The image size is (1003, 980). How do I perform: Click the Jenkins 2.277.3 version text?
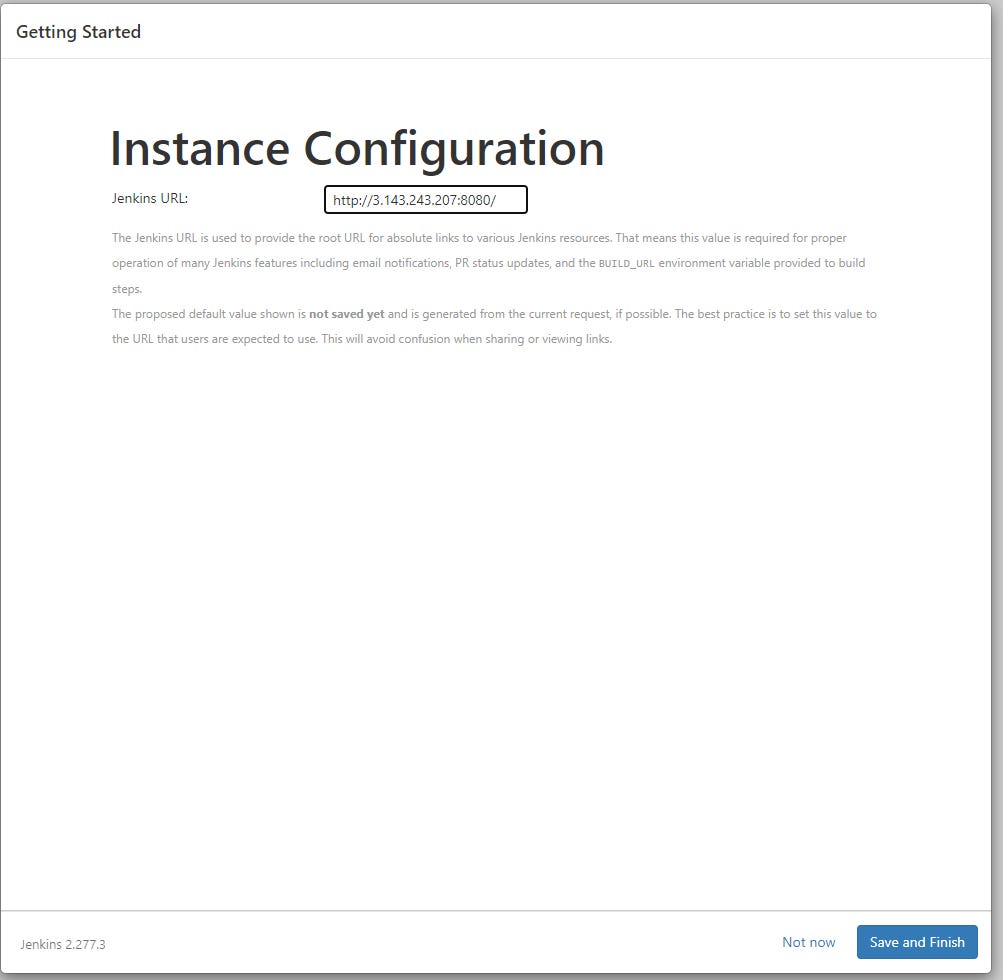pyautogui.click(x=63, y=944)
